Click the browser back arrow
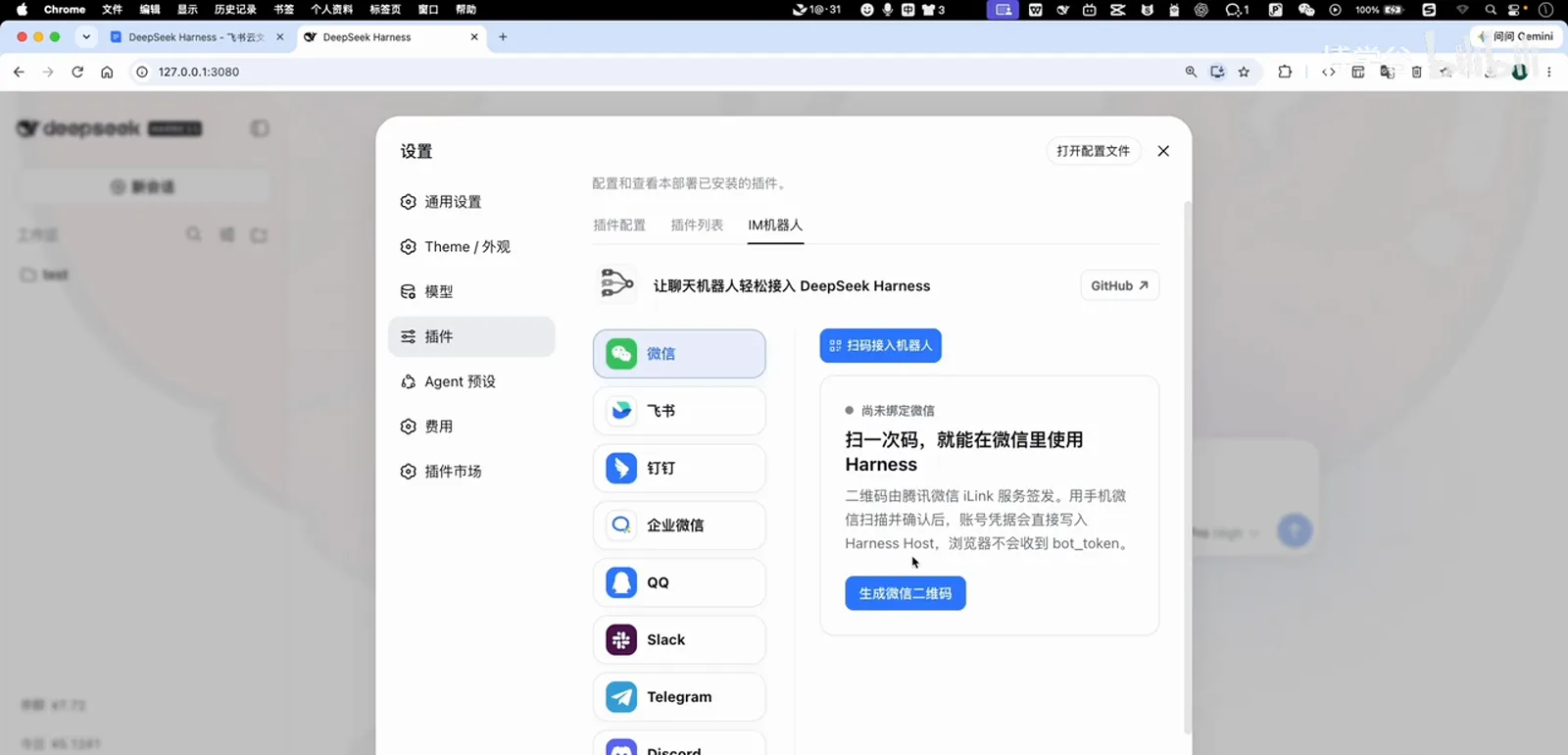 [19, 72]
